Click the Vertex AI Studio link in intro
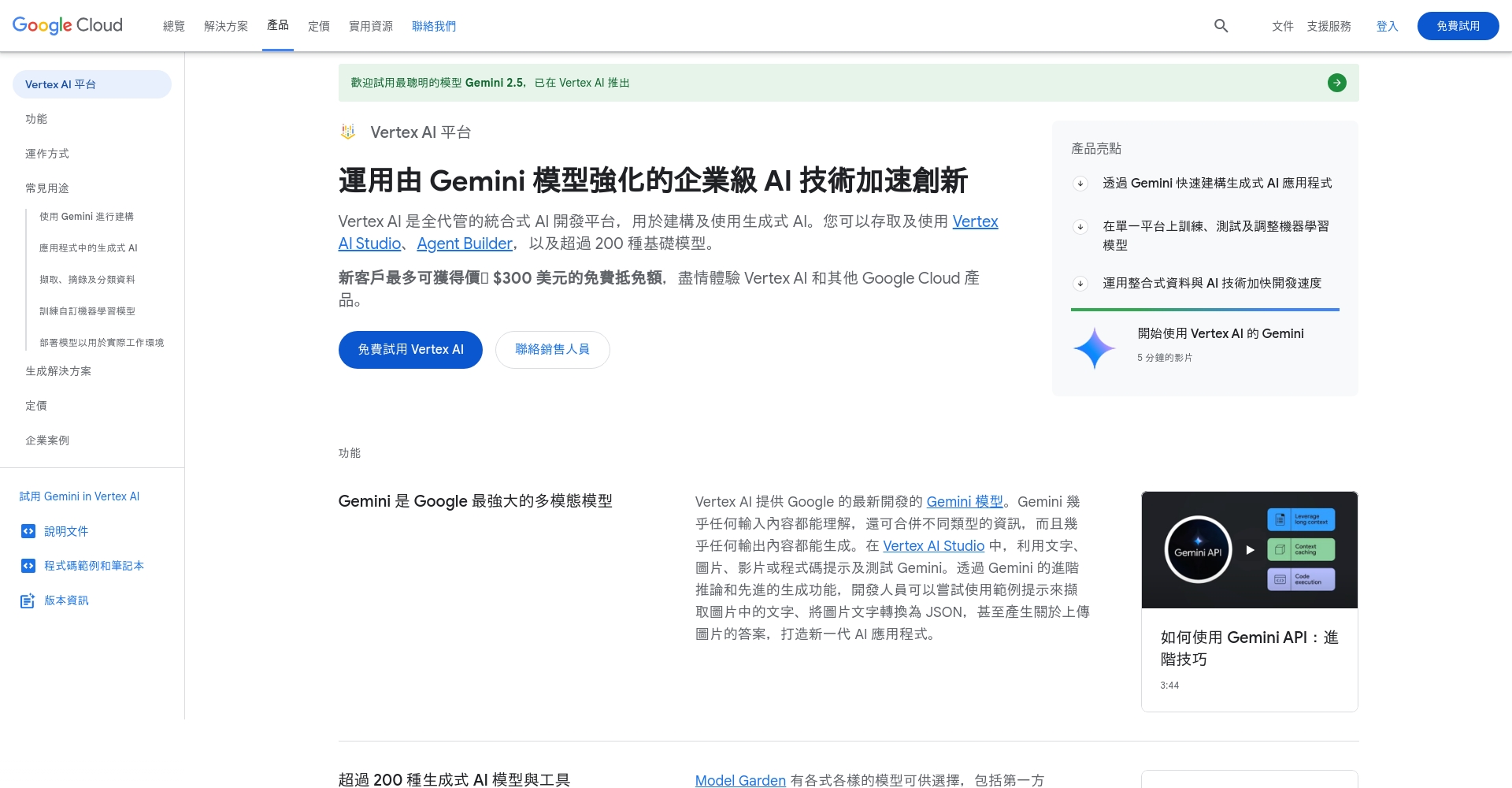This screenshot has width=1512, height=788. click(975, 221)
